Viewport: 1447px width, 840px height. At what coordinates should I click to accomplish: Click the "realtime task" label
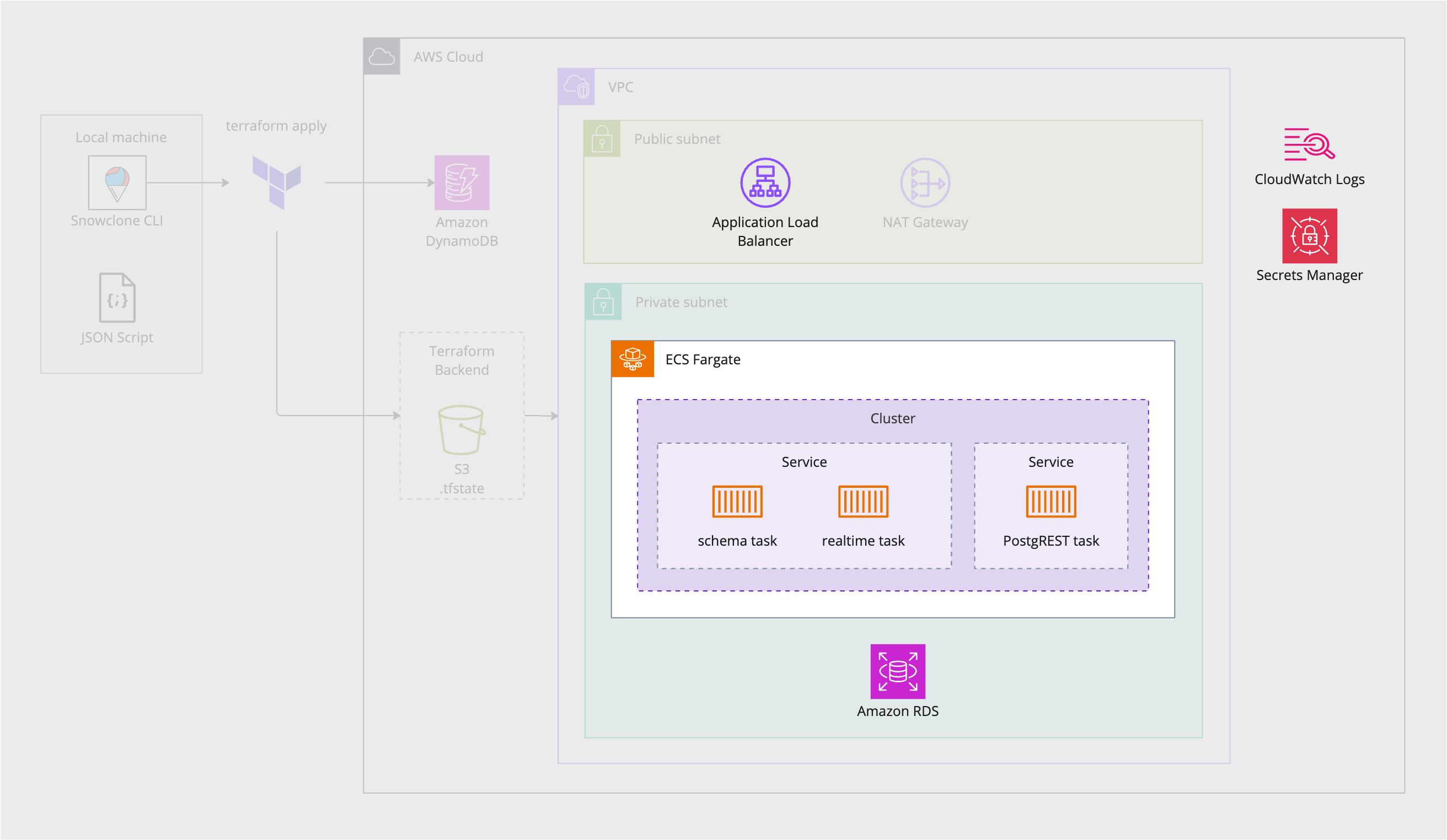click(x=863, y=541)
